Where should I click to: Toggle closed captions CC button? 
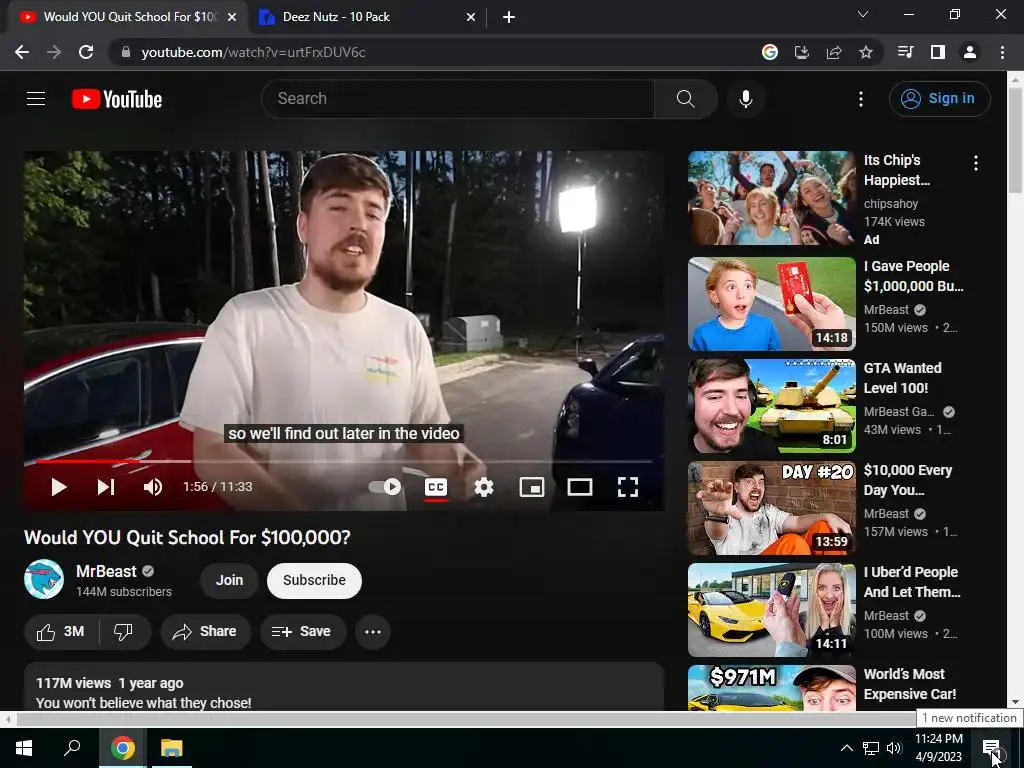coord(436,487)
